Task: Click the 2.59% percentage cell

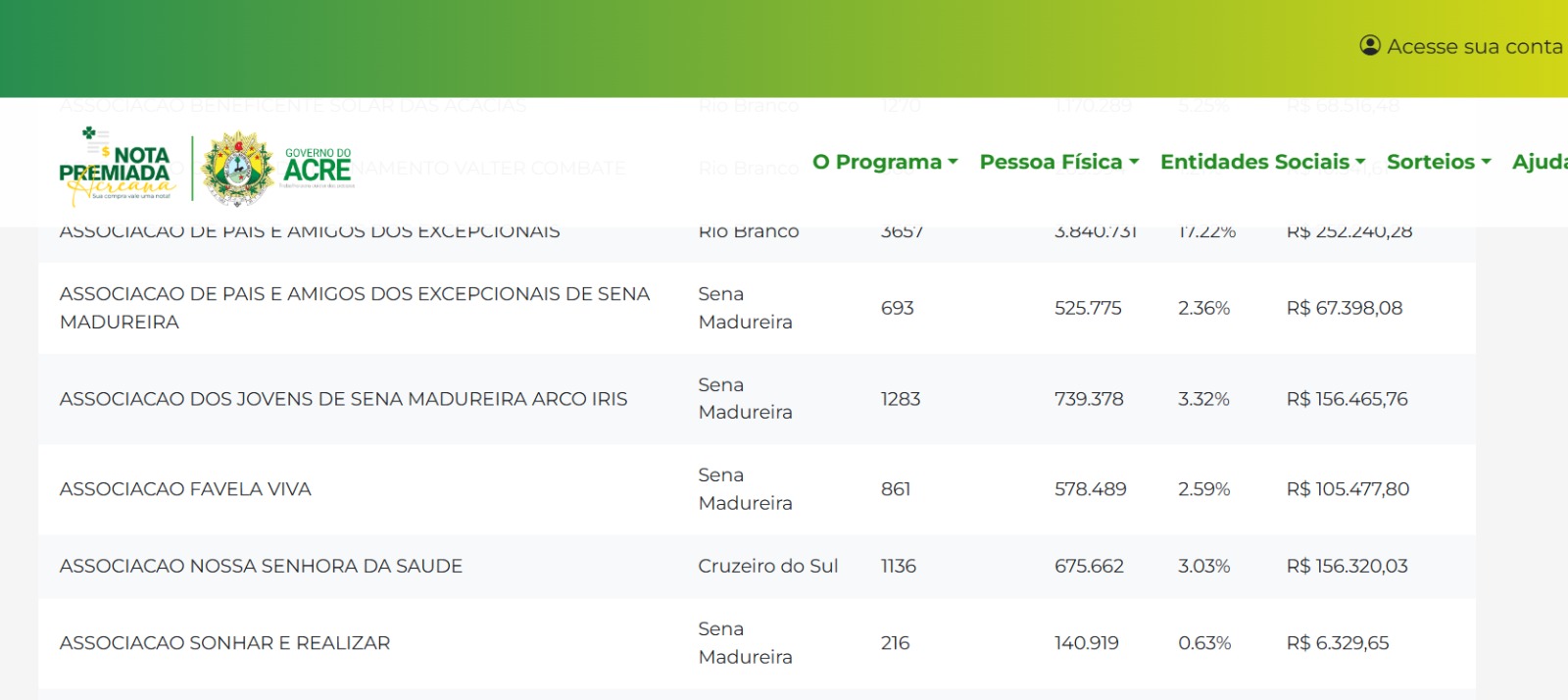Action: tap(1203, 489)
